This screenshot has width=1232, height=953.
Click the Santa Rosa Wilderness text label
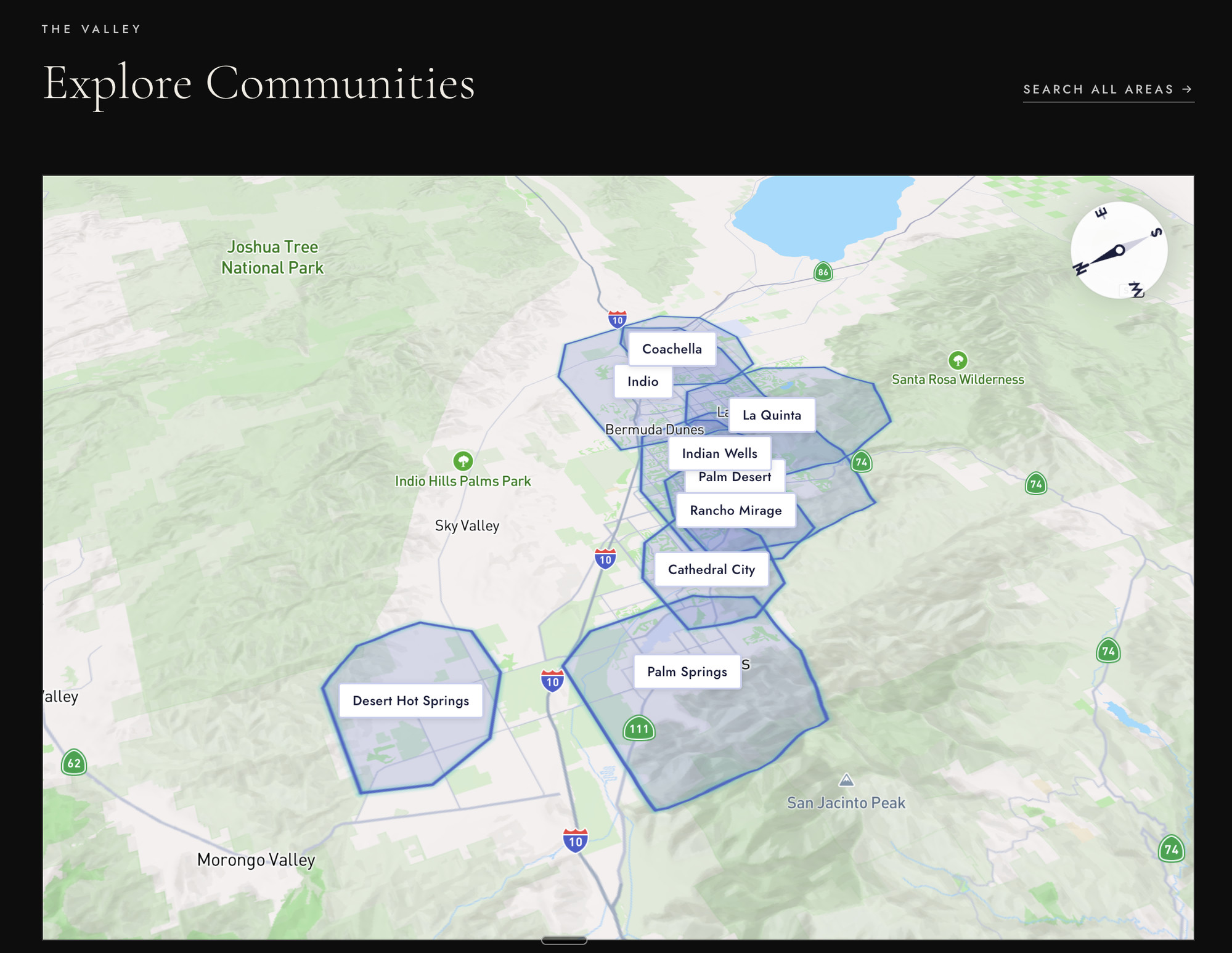tap(958, 379)
